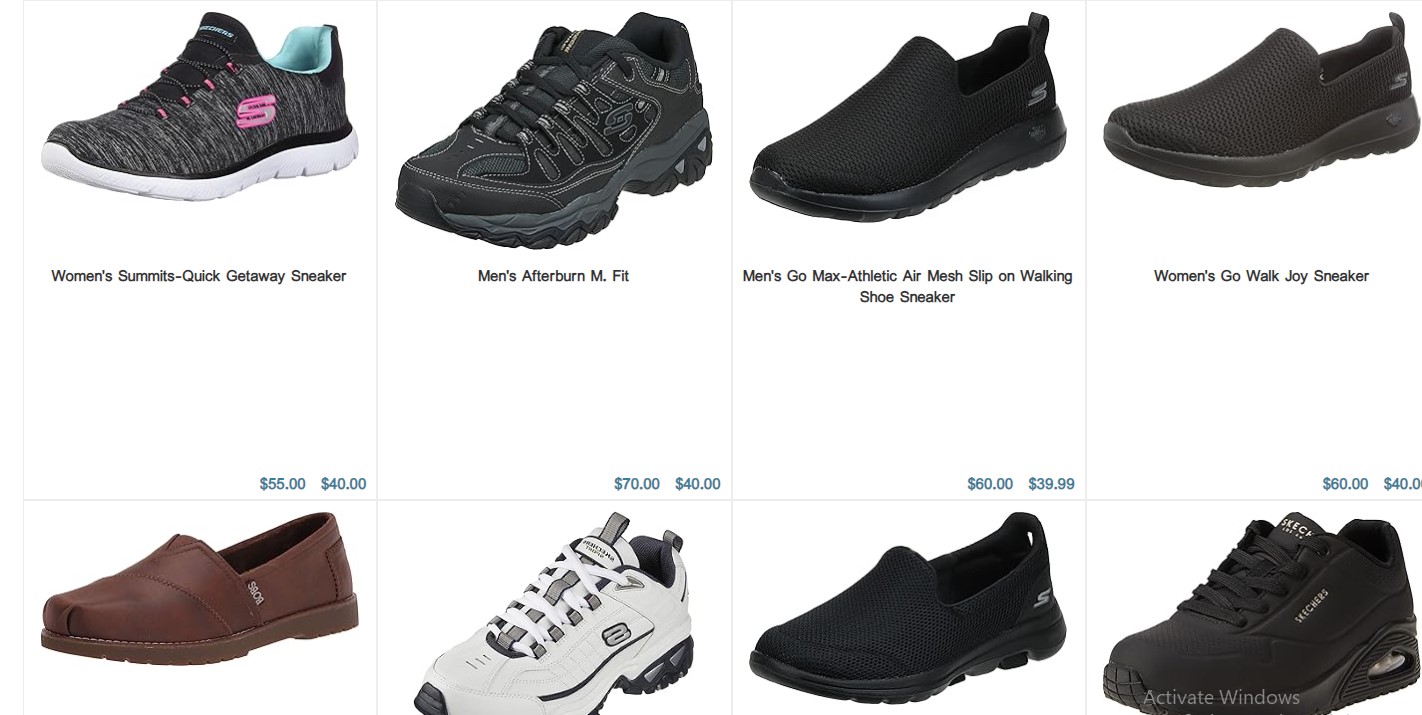Select the white and navy sneaker image
Screen dimensions: 1422x715
pos(553,613)
